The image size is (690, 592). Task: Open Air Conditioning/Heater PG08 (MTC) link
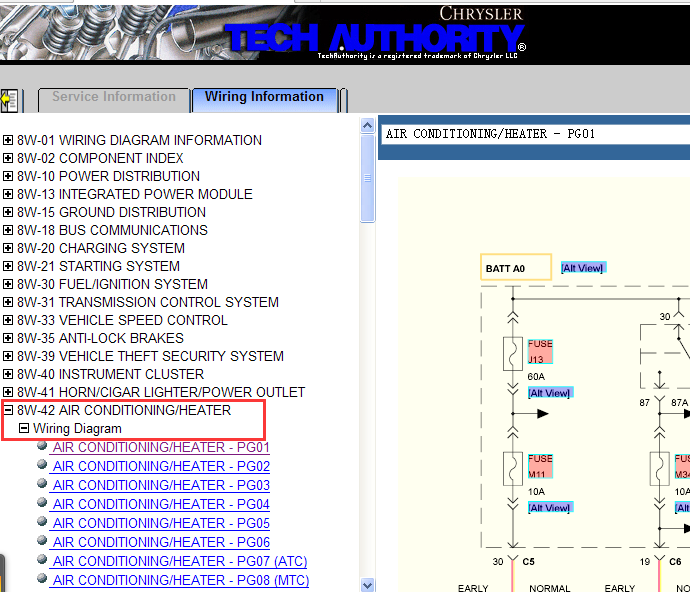pyautogui.click(x=181, y=580)
